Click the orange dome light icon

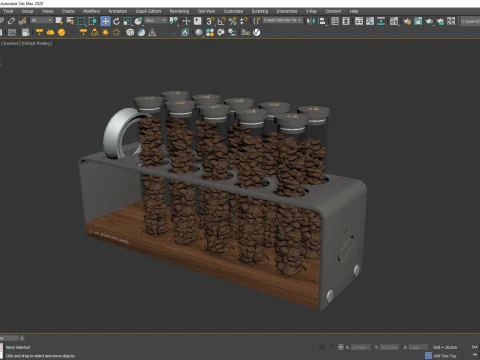coord(50,32)
